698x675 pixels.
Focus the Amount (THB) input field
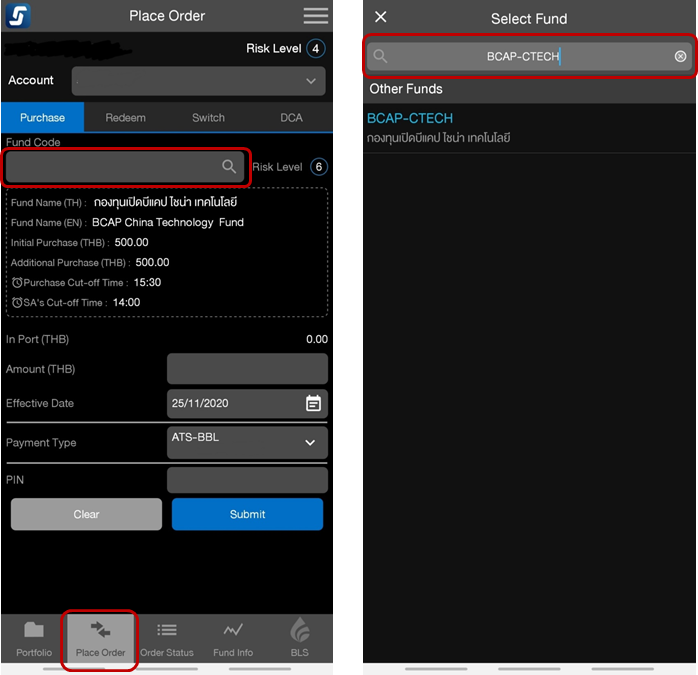pos(247,369)
